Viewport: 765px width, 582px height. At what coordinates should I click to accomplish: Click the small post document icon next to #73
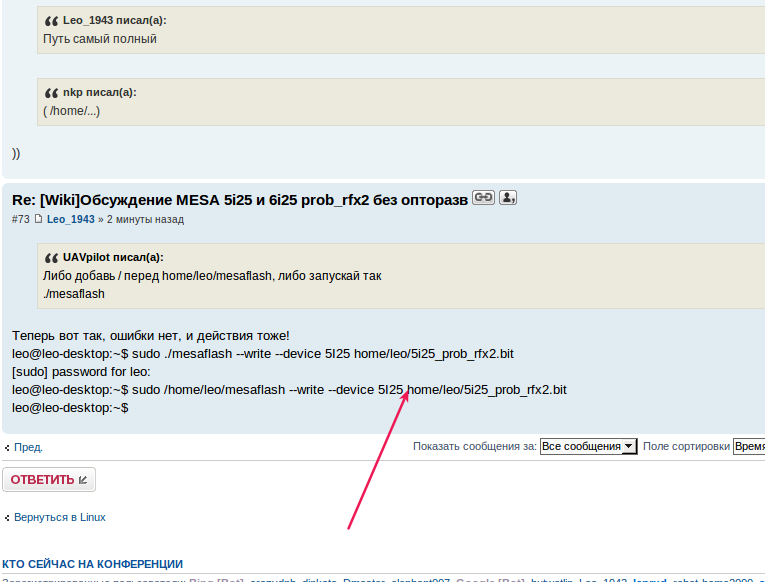pyautogui.click(x=38, y=219)
